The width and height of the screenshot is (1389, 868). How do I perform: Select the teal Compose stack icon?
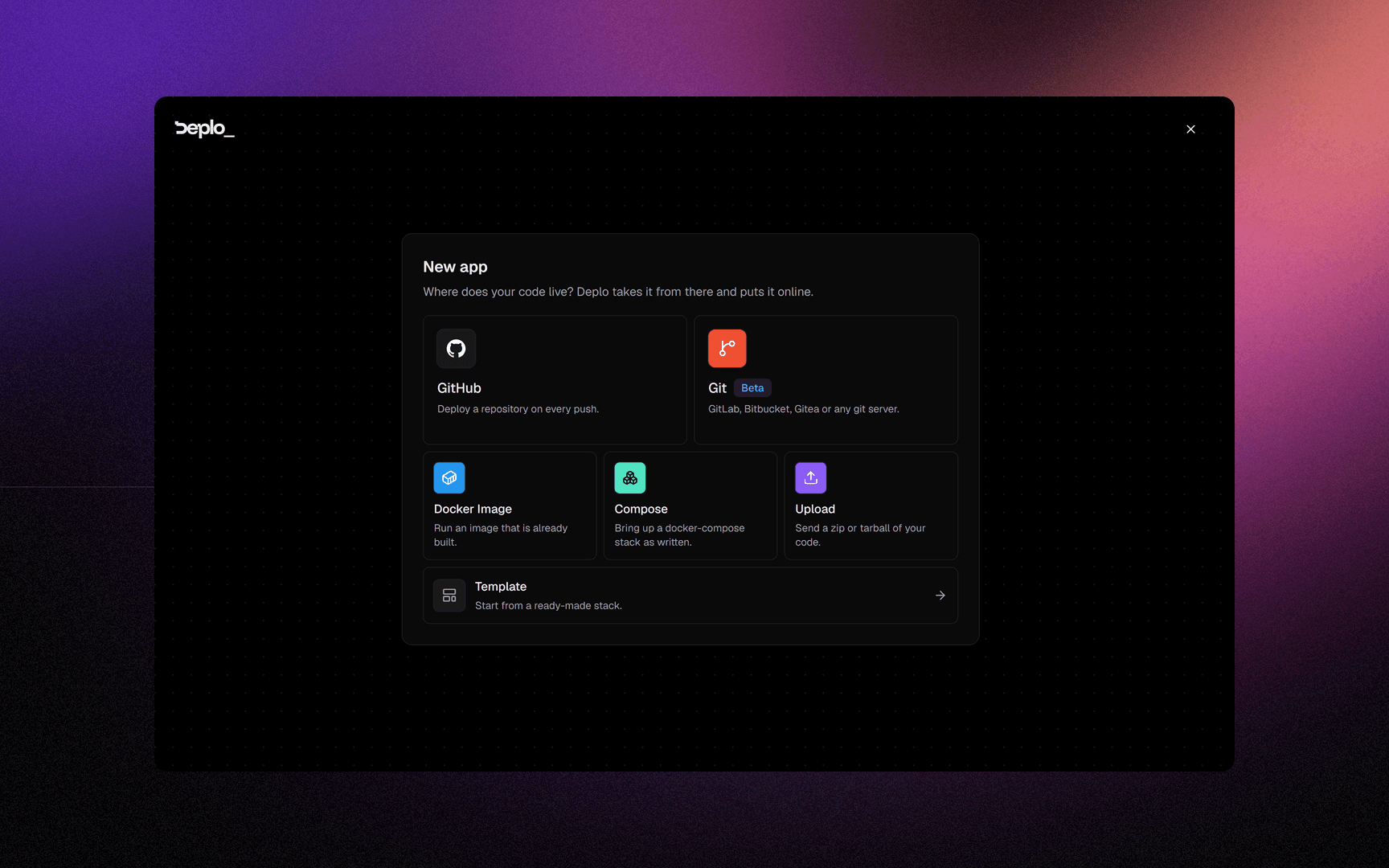[630, 477]
